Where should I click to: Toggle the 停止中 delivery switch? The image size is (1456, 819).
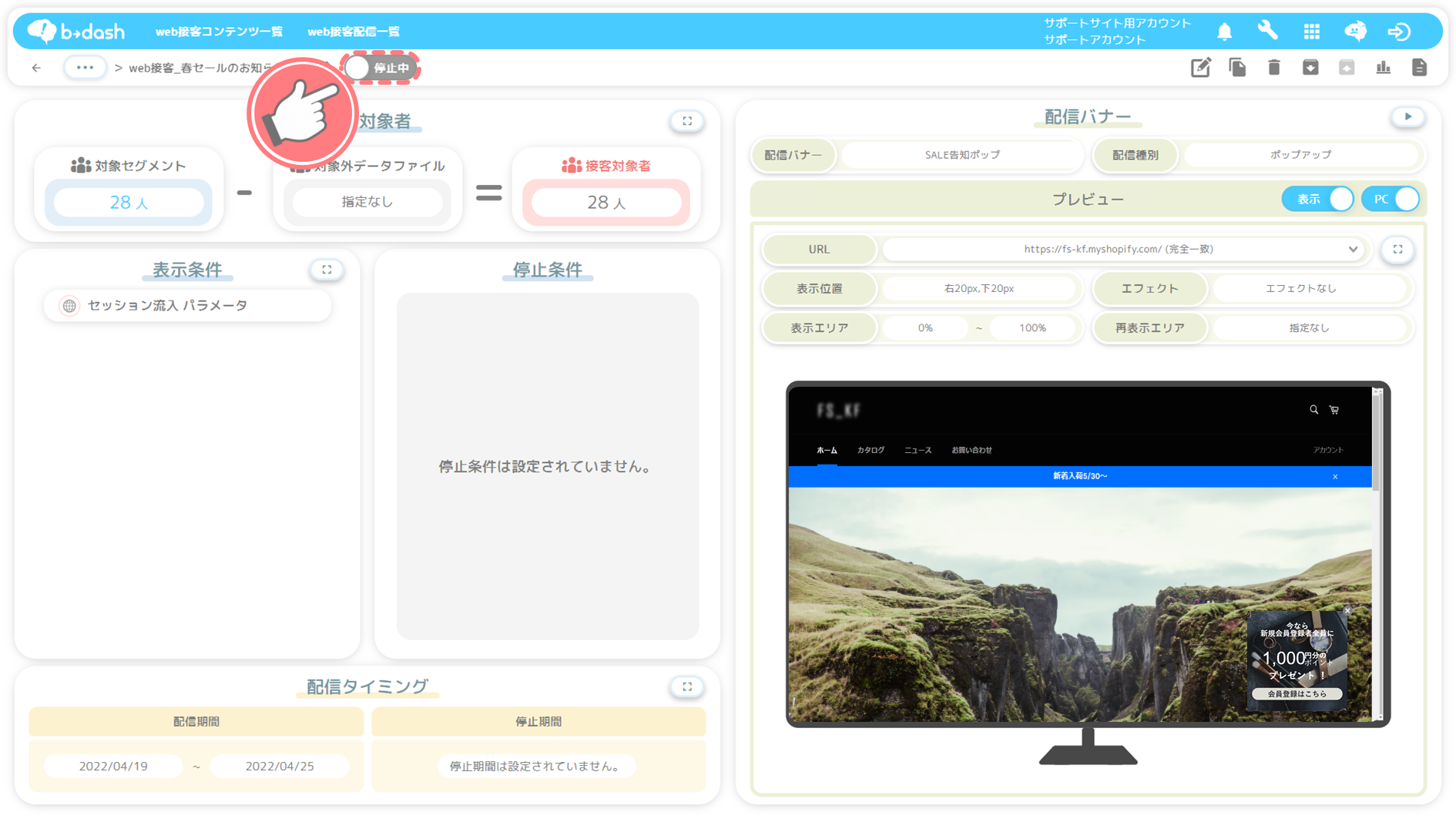pos(380,68)
